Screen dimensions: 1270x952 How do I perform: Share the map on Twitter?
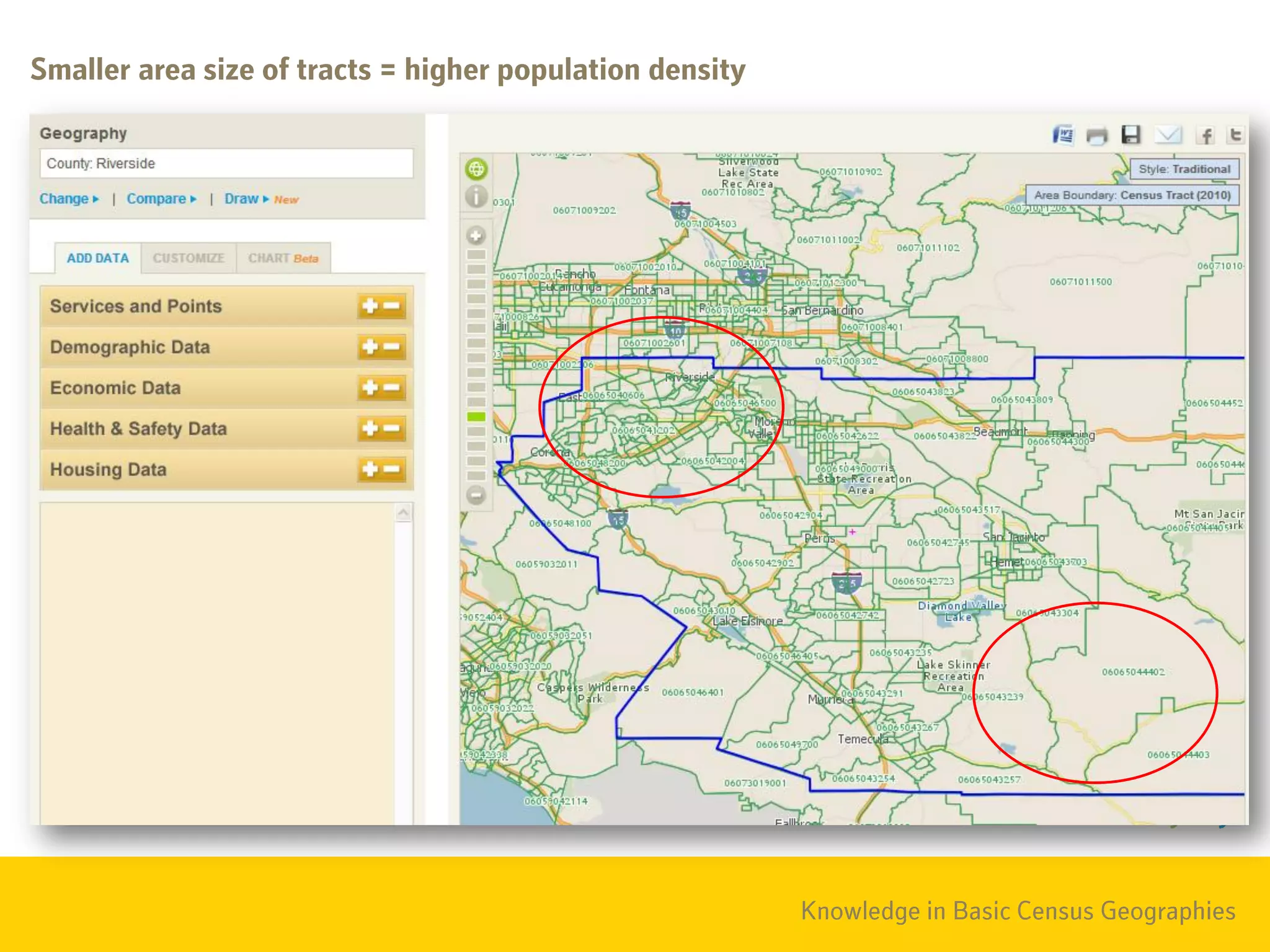pos(1235,134)
